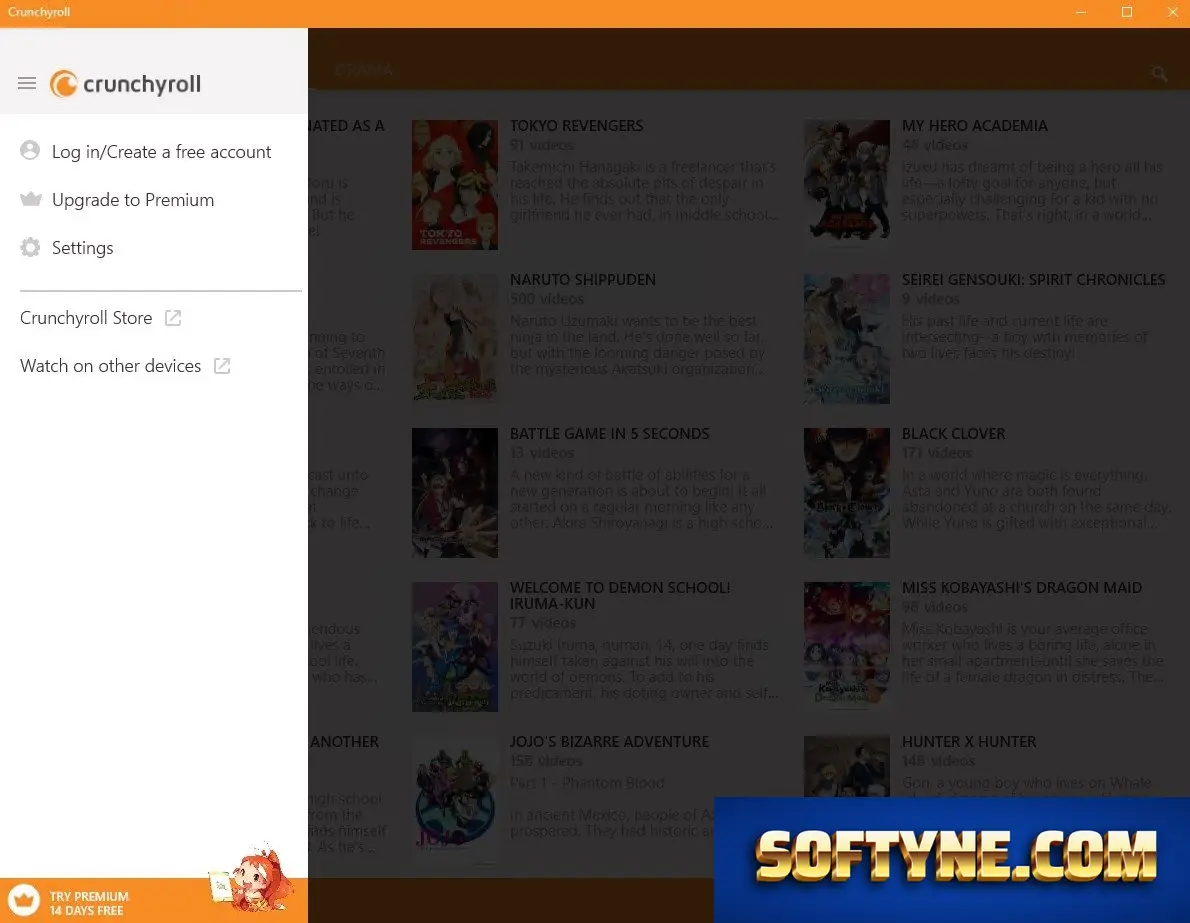The height and width of the screenshot is (923, 1190).
Task: Collapse the hamburger menu icon
Action: (27, 83)
